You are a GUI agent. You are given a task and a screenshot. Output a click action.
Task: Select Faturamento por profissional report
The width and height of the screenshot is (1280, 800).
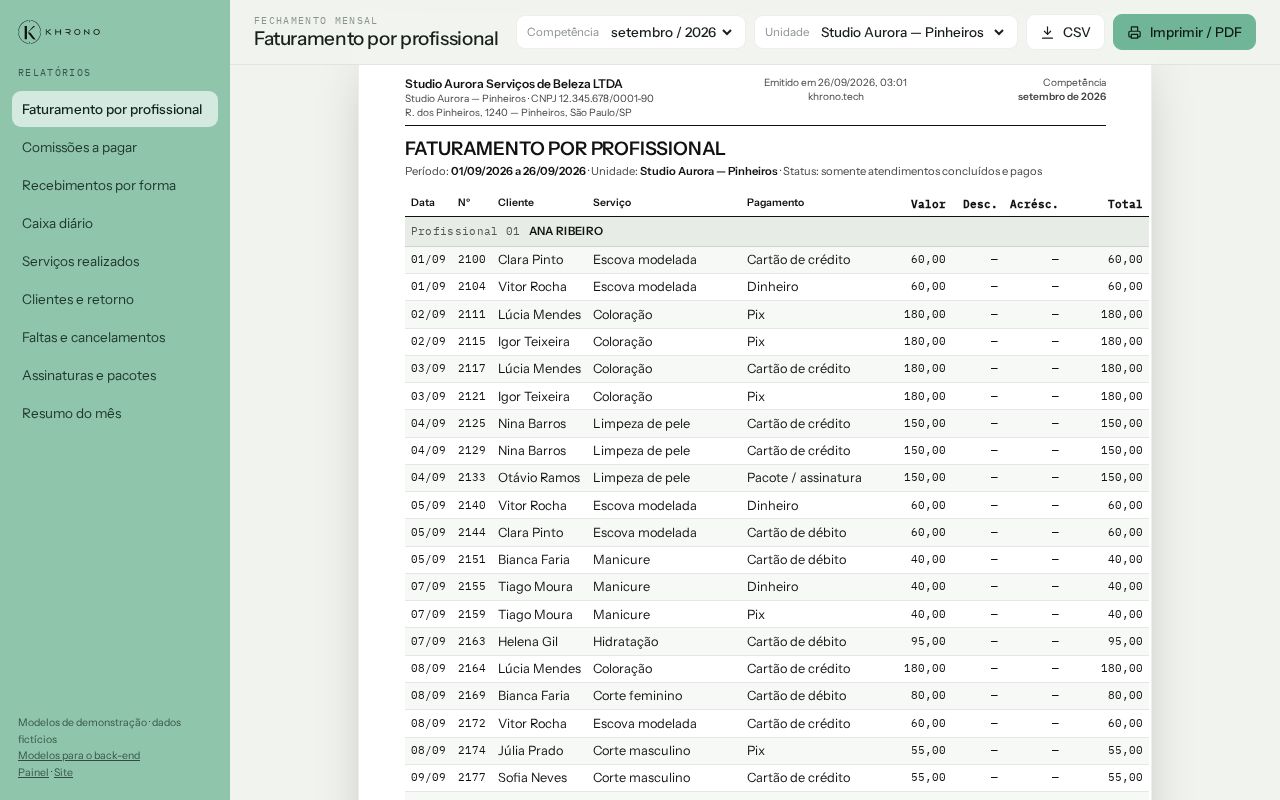click(x=115, y=109)
